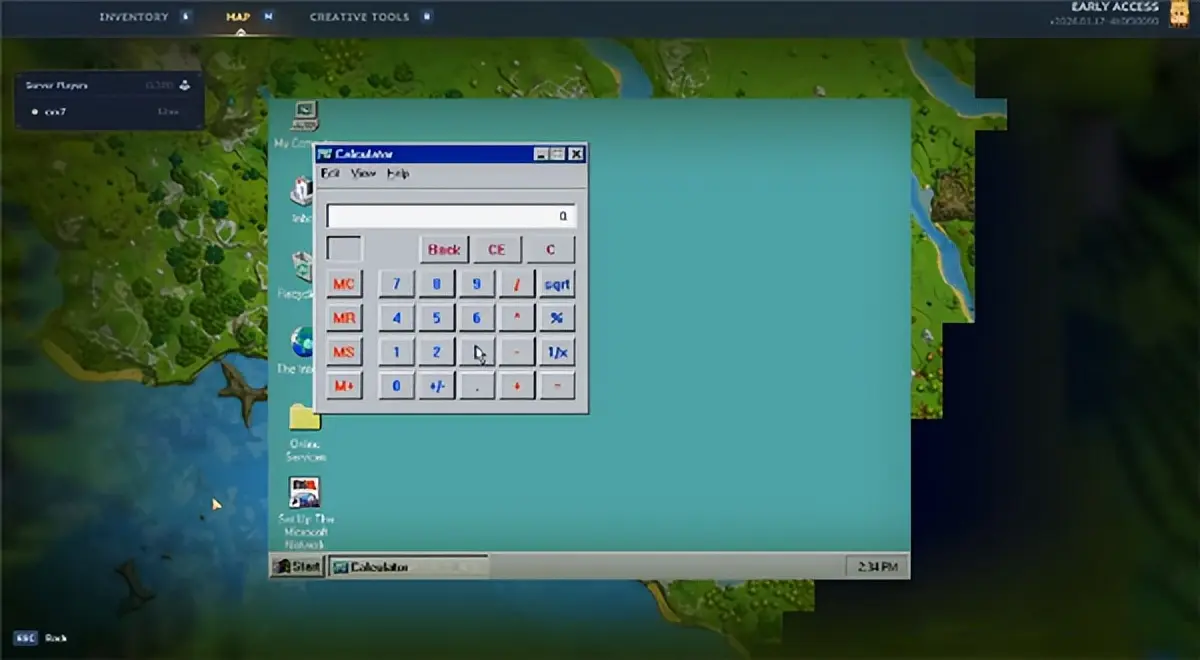
Task: Click the Windows Start button
Action: 298,567
